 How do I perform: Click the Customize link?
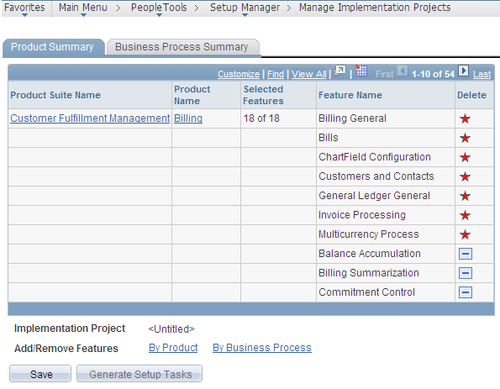click(x=239, y=74)
